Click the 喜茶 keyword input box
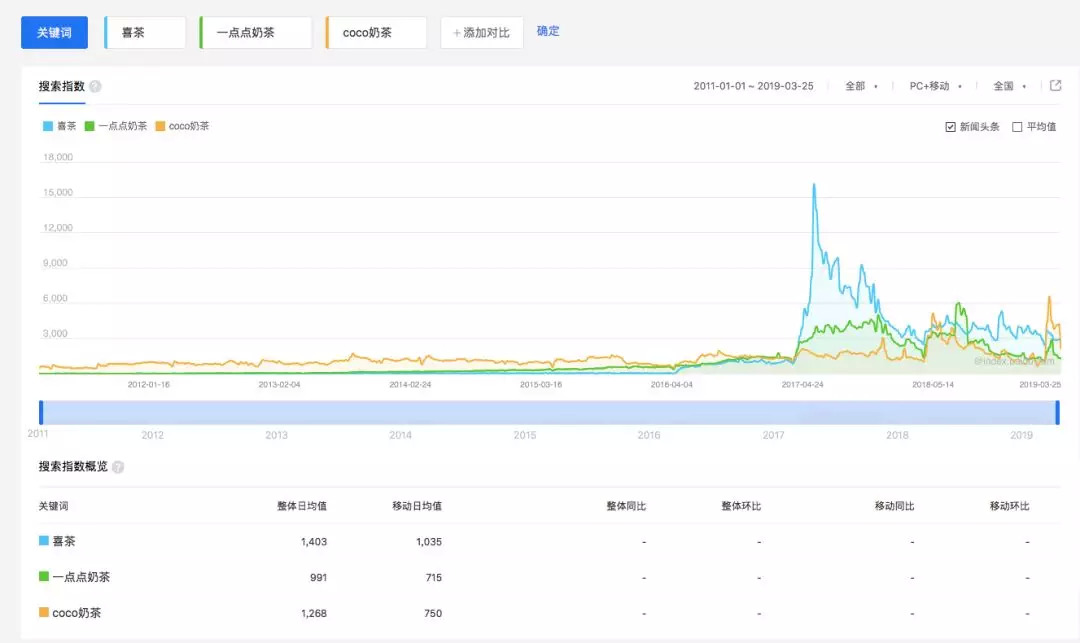The width and height of the screenshot is (1080, 643). point(146,32)
